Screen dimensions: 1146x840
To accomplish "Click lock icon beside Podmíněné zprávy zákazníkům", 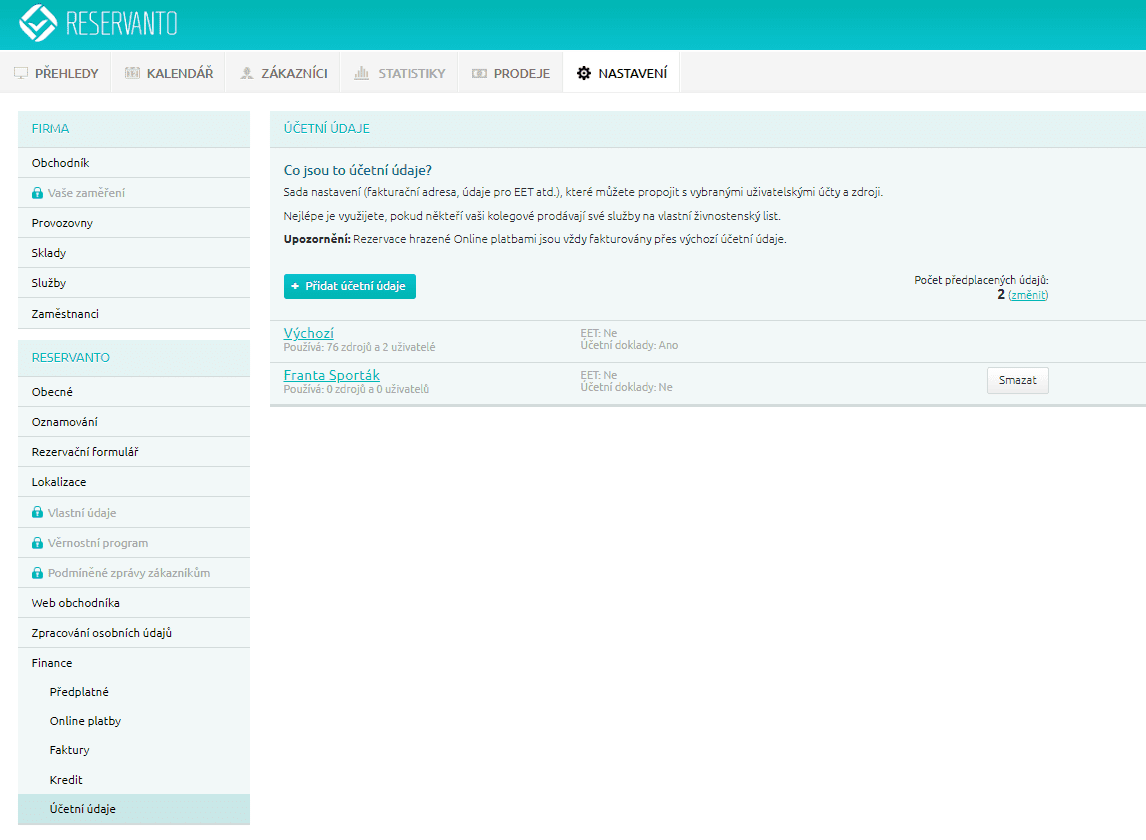I will click(38, 573).
